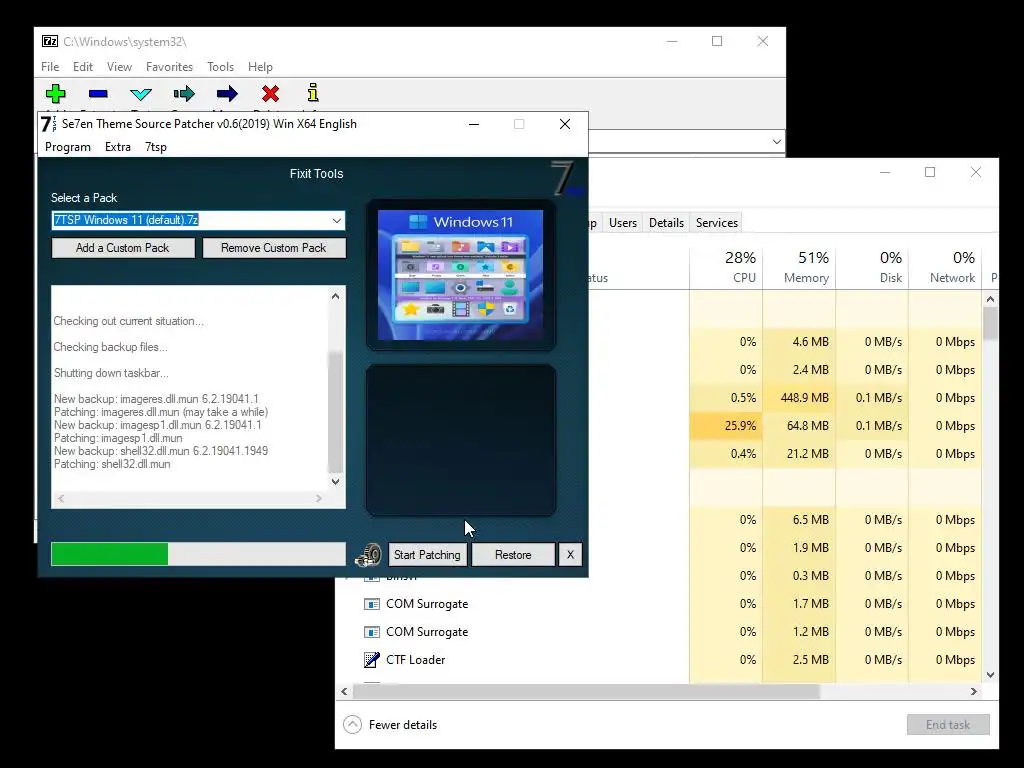
Task: Open the Extra menu in the patcher
Action: tap(118, 147)
